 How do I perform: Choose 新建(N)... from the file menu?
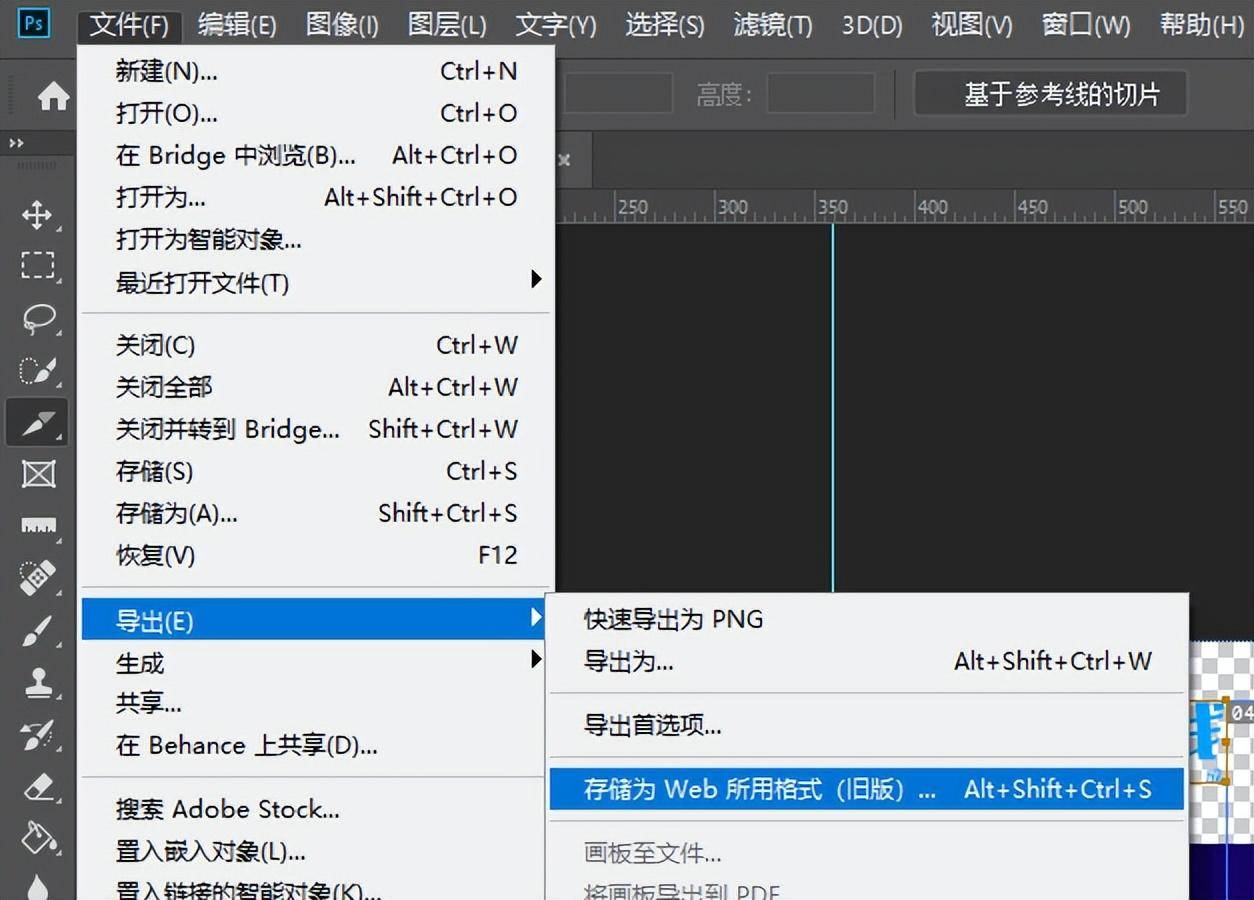pos(316,71)
